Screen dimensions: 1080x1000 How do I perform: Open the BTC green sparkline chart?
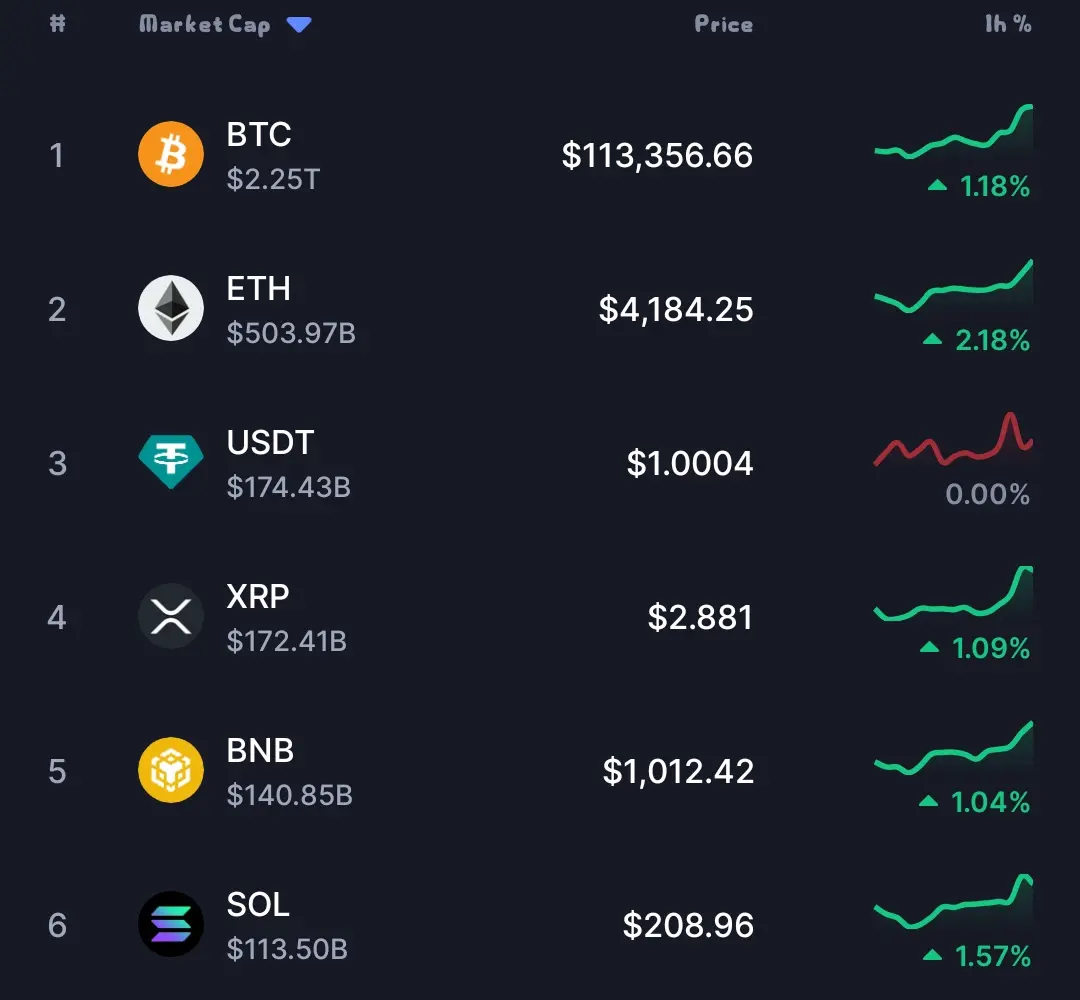point(953,131)
